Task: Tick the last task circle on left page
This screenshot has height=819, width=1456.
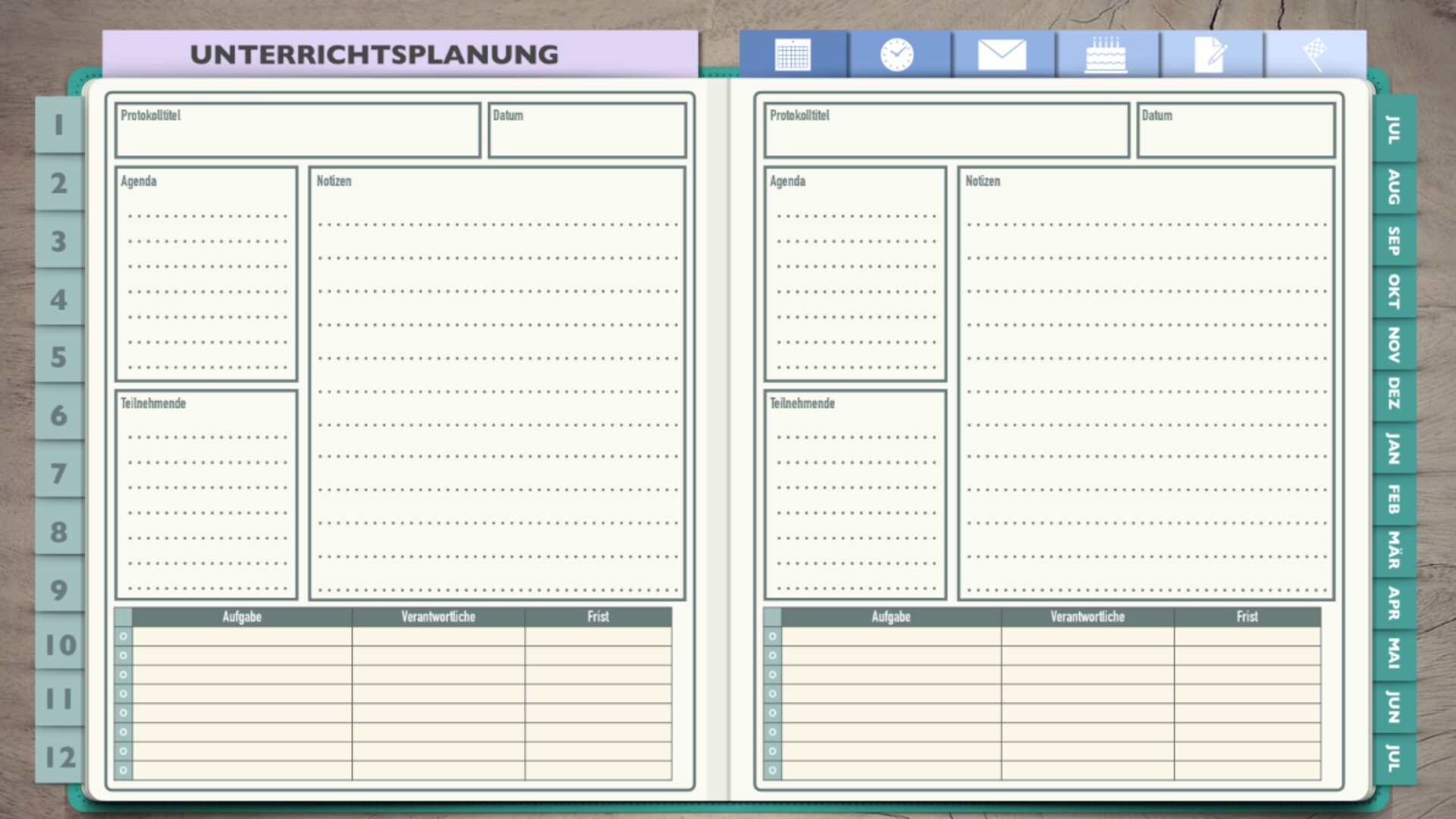Action: (123, 770)
